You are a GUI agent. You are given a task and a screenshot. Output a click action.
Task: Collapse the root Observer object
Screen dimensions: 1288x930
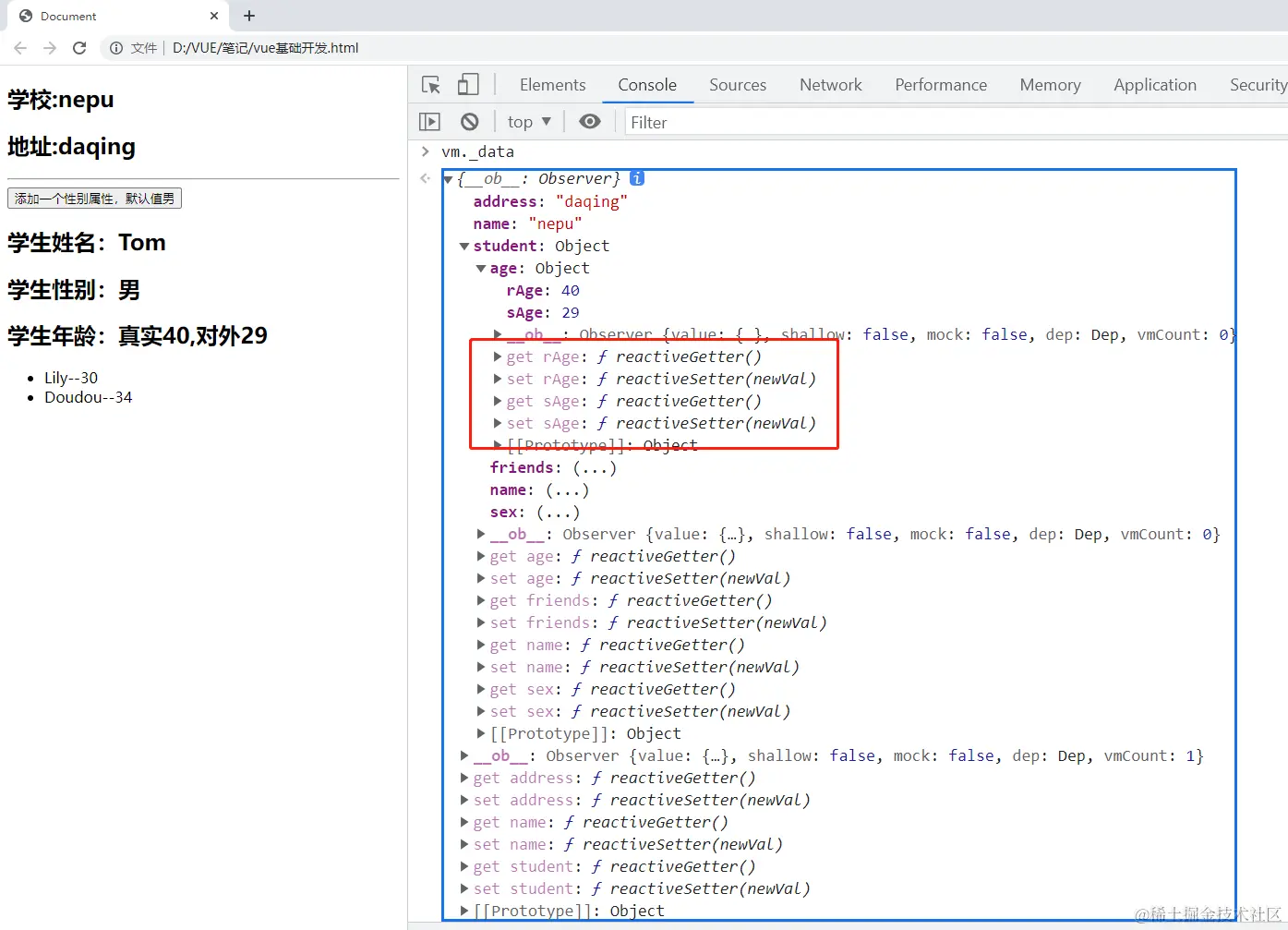click(x=448, y=179)
